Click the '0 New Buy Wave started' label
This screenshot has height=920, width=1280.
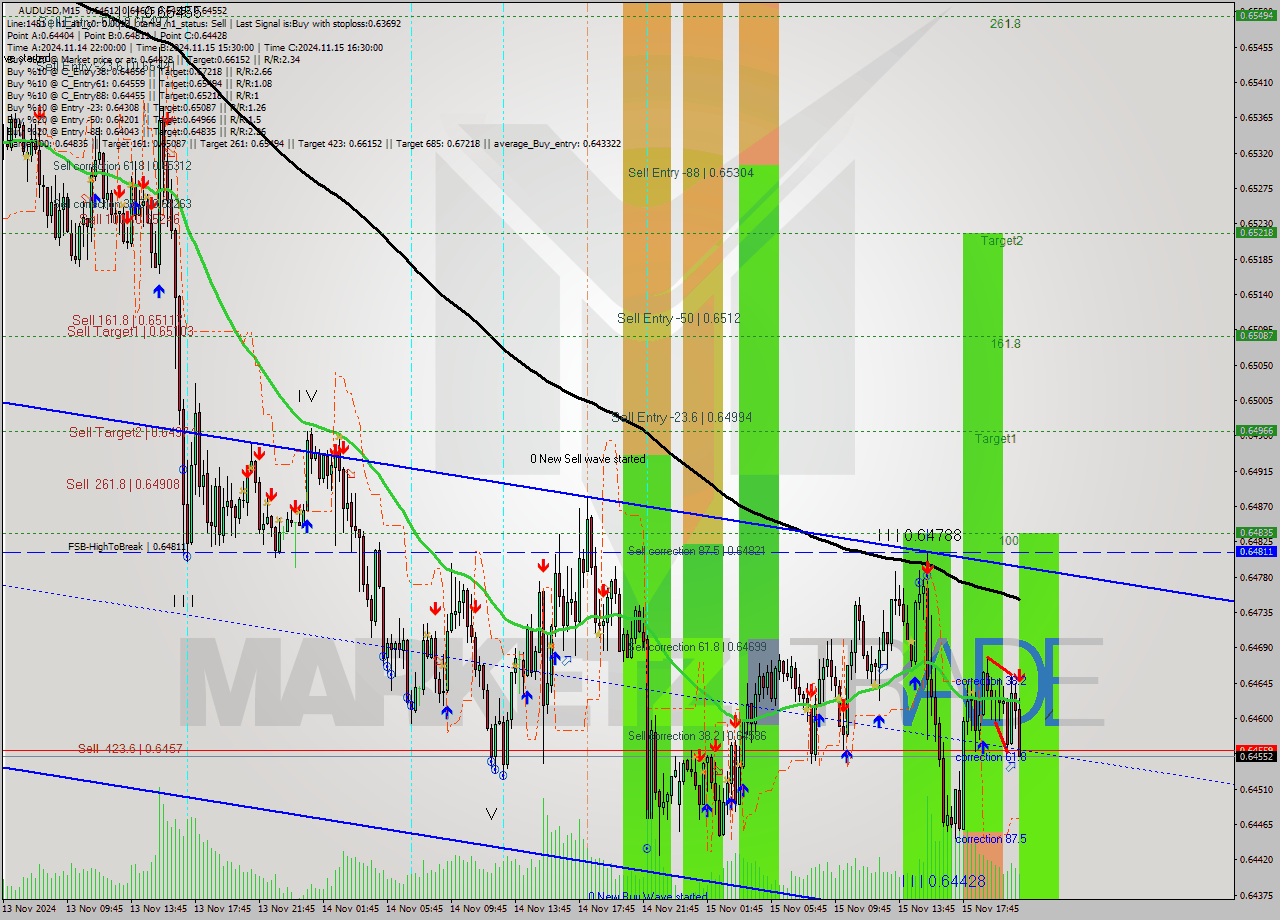coord(647,896)
